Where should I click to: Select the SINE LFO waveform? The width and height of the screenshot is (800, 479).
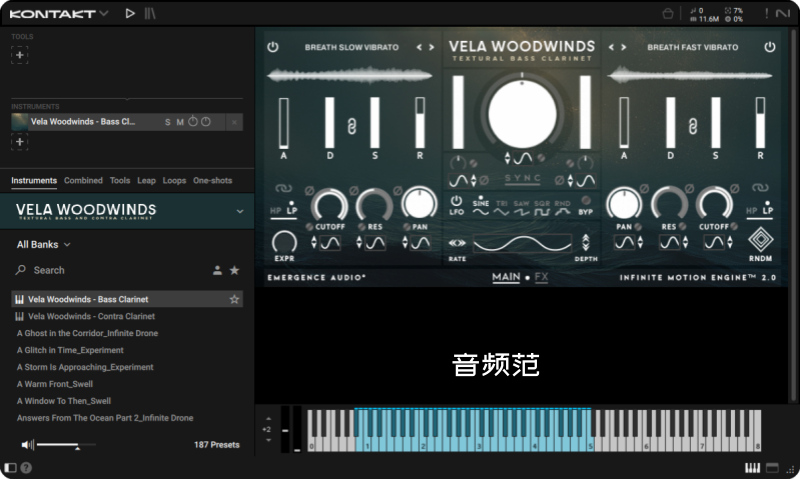[x=481, y=207]
